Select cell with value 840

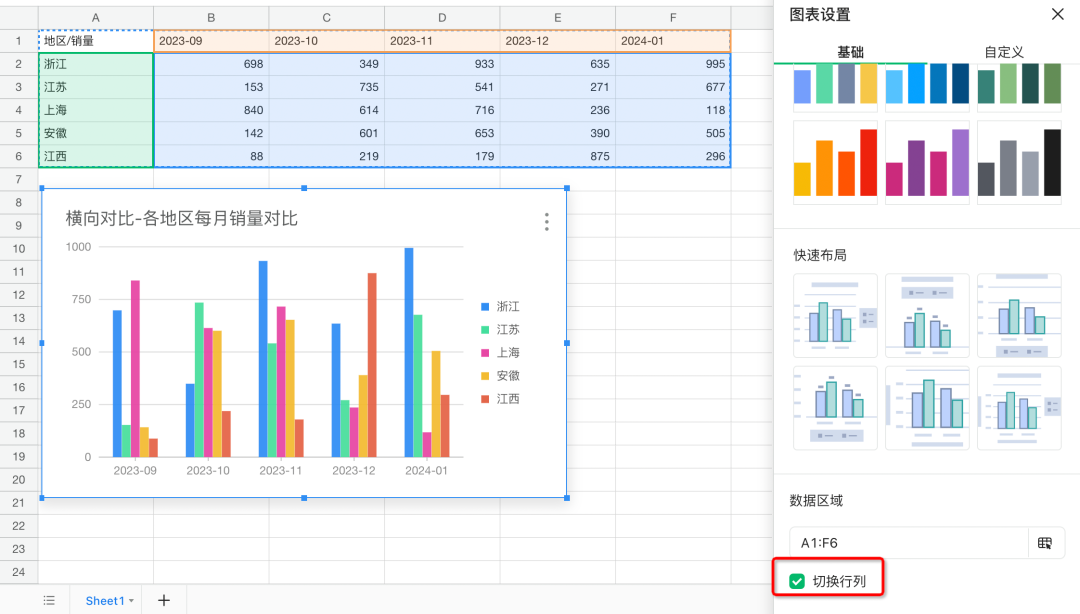pyautogui.click(x=211, y=110)
